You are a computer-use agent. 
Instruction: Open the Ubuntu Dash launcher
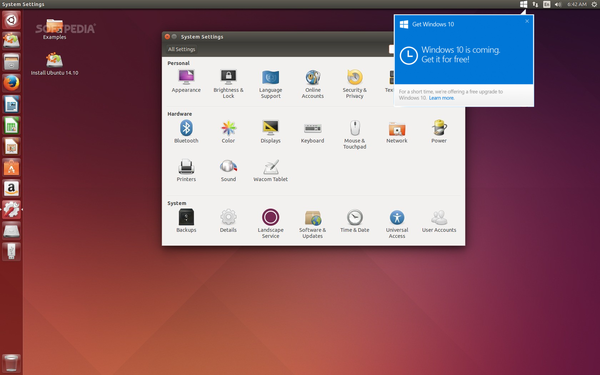pos(11,20)
